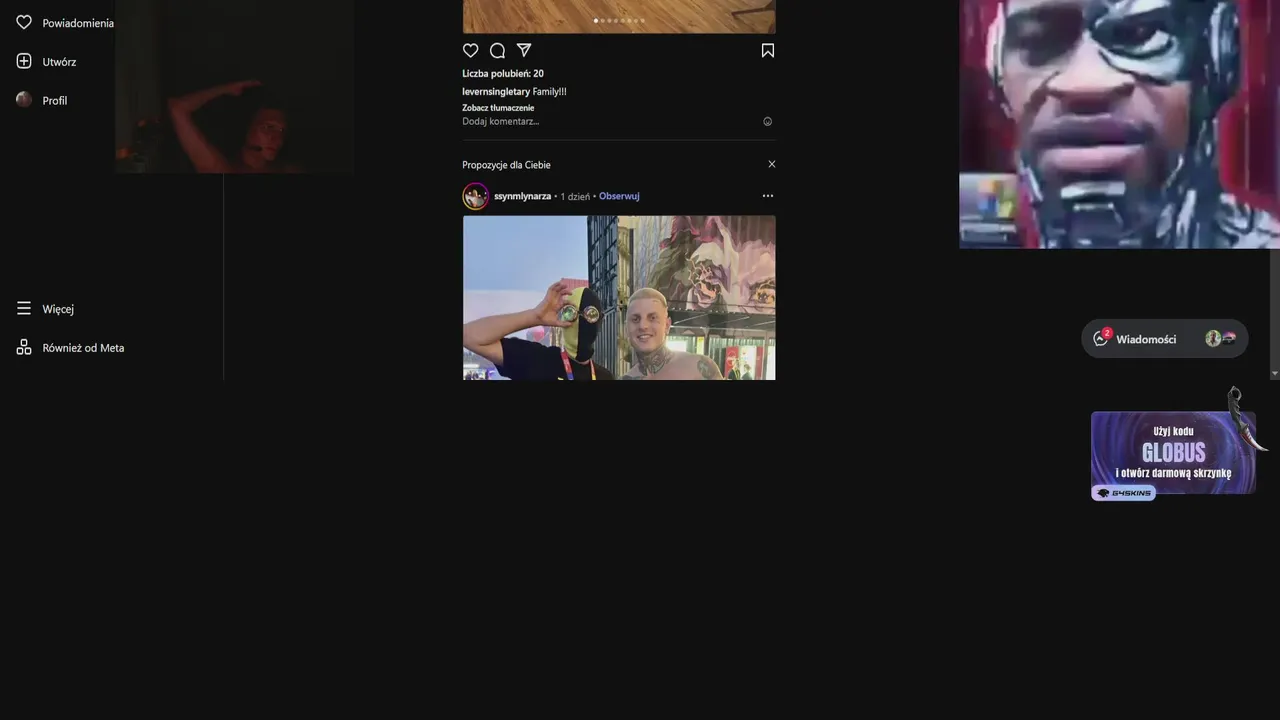1280x720 pixels.
Task: Save the post with bookmark icon
Action: (x=767, y=50)
